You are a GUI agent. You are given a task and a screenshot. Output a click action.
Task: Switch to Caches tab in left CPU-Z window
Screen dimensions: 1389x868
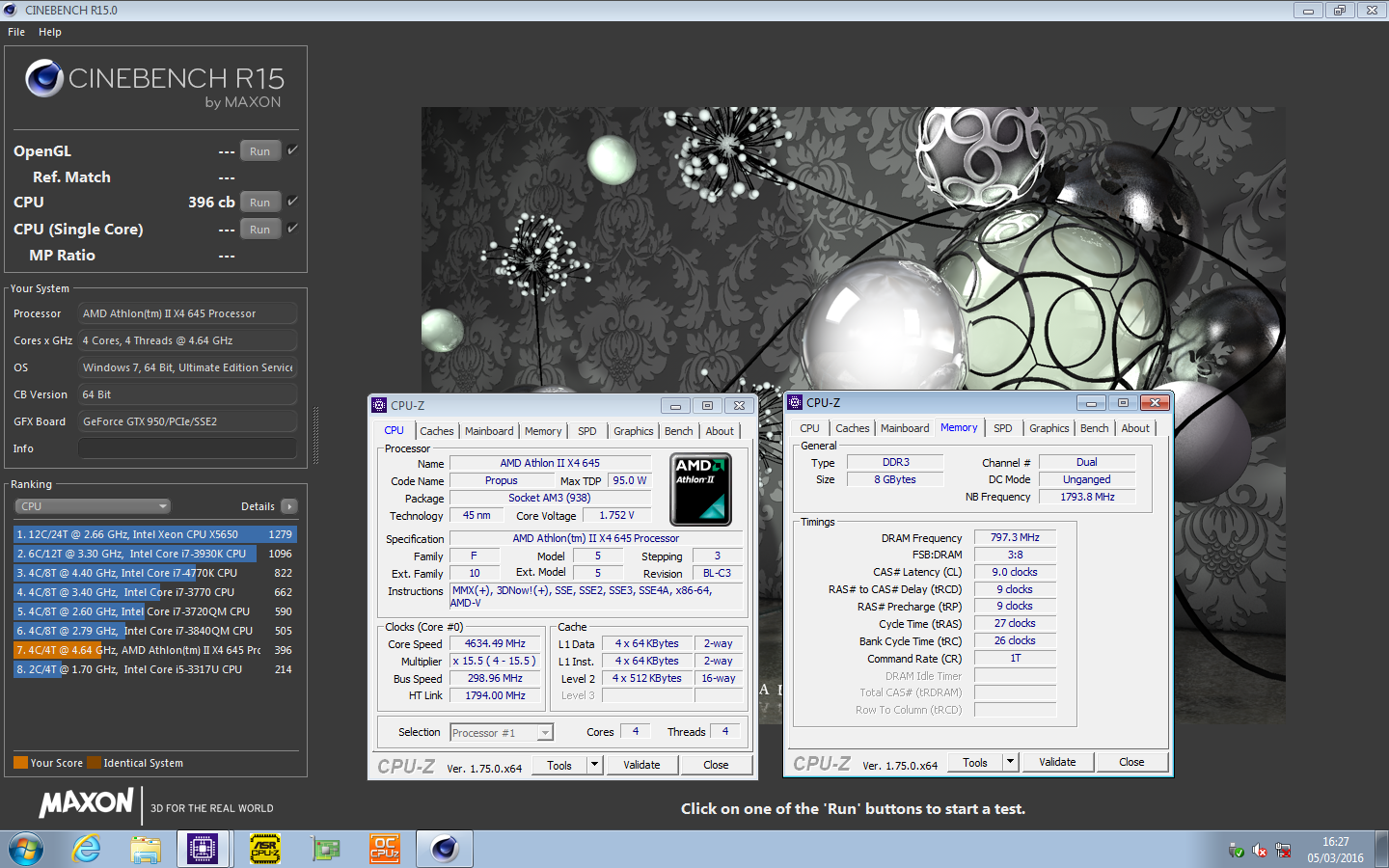point(437,431)
